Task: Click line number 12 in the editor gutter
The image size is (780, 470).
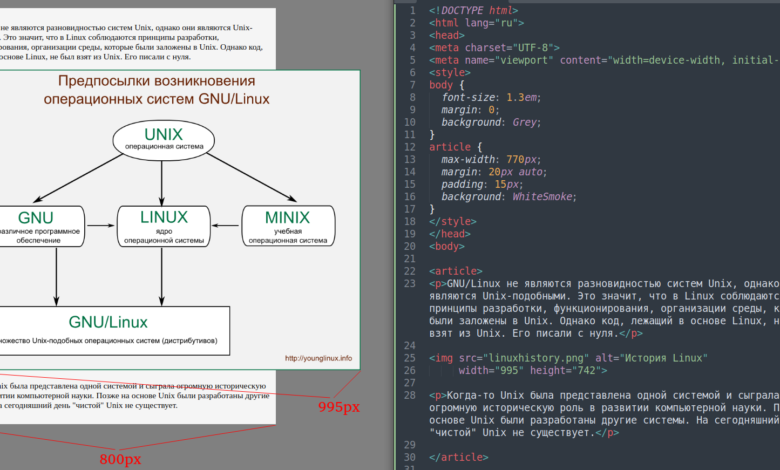Action: (407, 134)
